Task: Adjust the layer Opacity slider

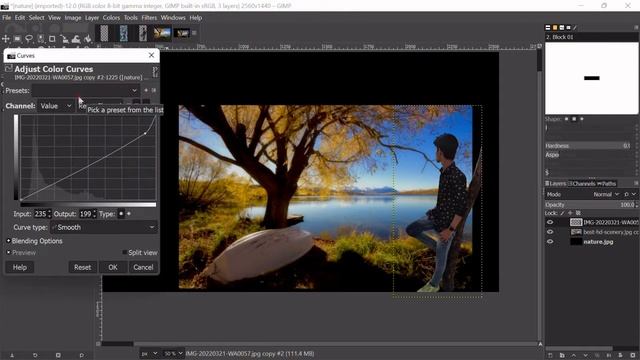Action: pyautogui.click(x=591, y=204)
